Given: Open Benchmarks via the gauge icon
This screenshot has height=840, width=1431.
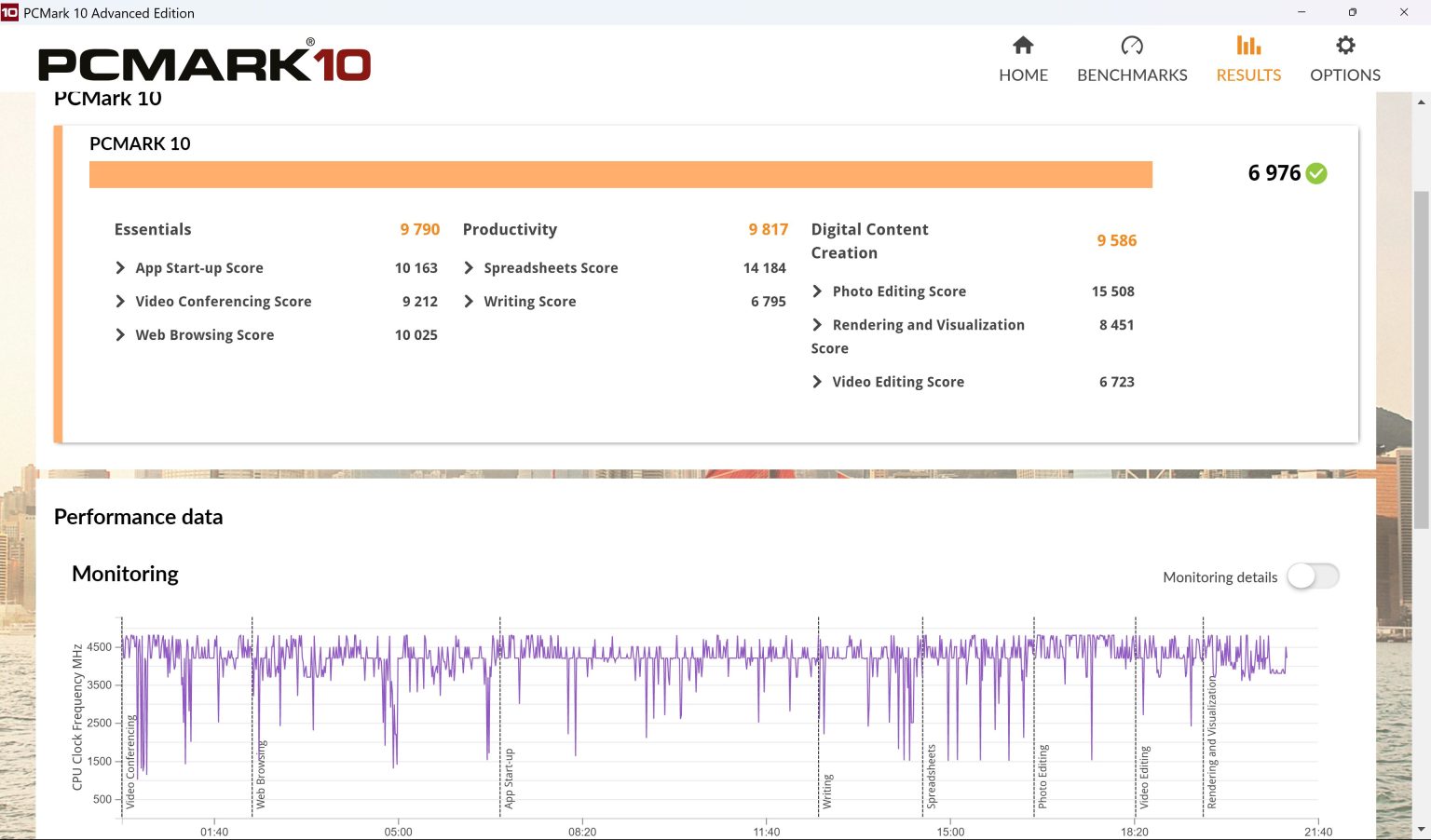Looking at the screenshot, I should pyautogui.click(x=1132, y=46).
